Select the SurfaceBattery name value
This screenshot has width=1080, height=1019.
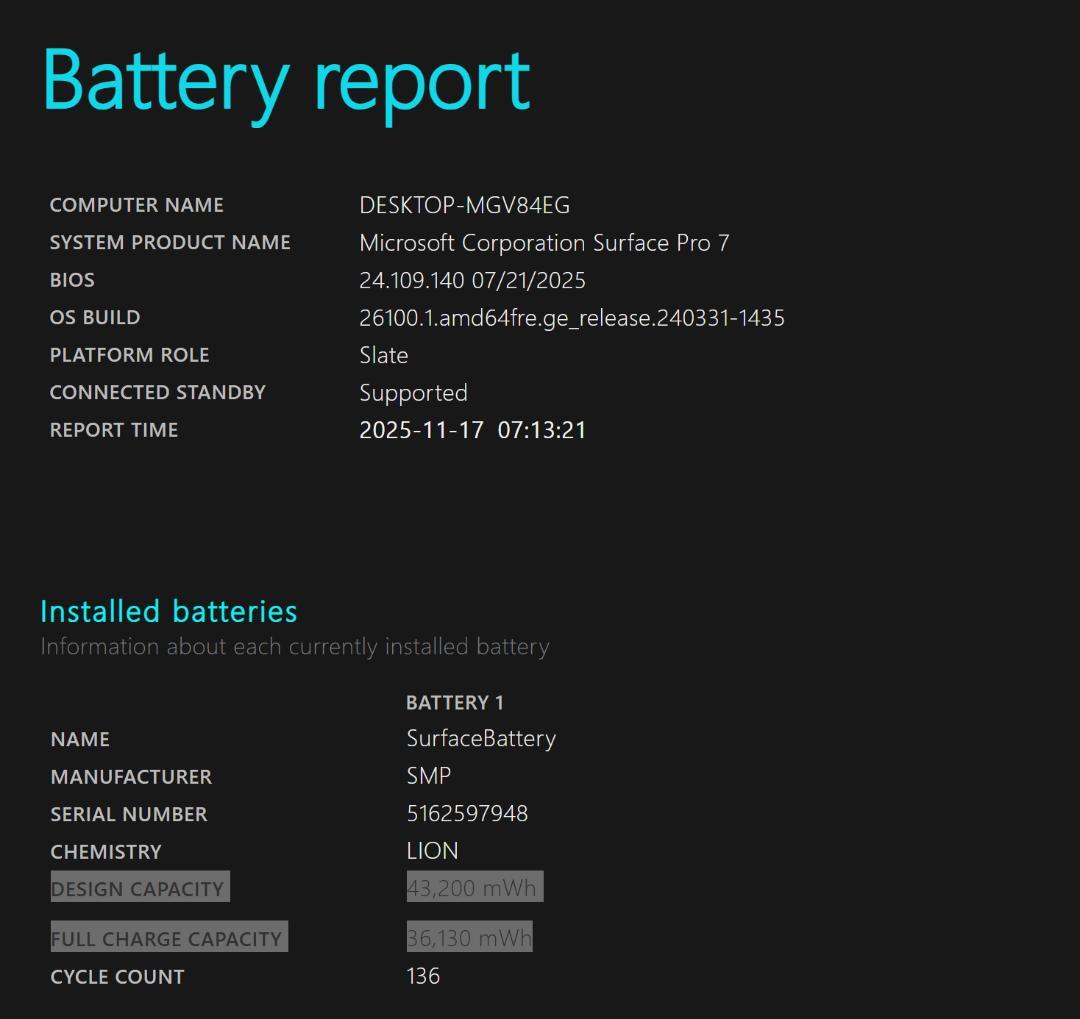point(480,739)
